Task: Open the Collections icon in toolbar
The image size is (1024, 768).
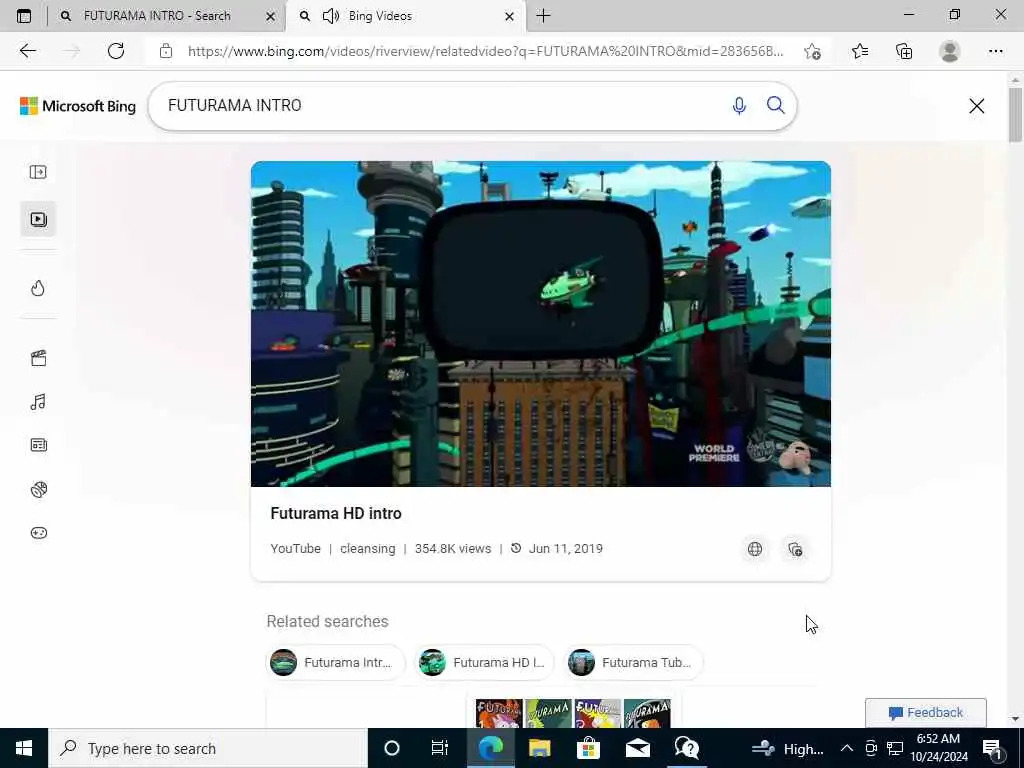Action: point(904,51)
